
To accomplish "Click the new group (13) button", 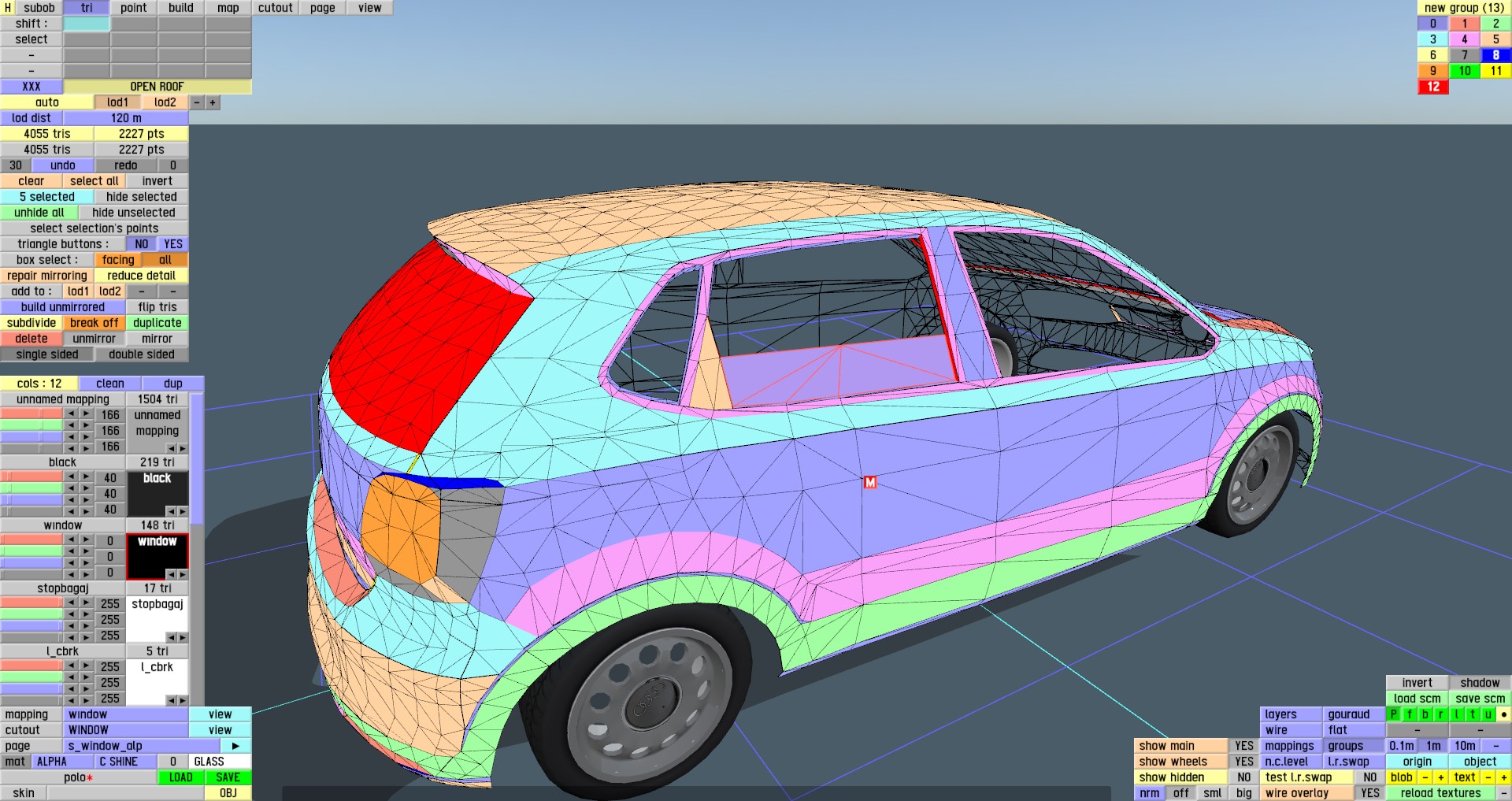I will point(1465,8).
